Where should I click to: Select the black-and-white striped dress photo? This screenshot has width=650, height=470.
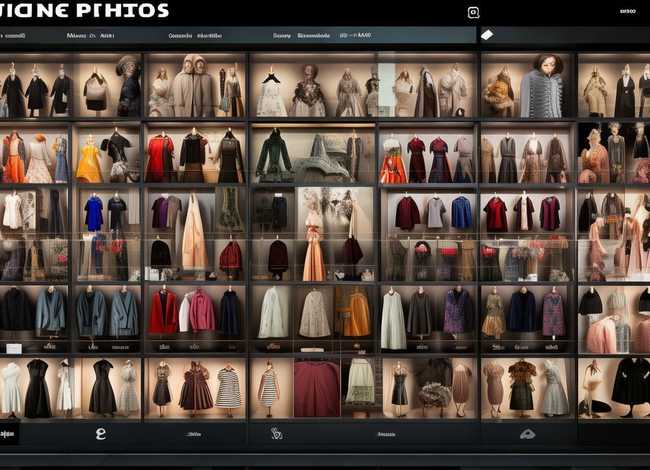(228, 388)
